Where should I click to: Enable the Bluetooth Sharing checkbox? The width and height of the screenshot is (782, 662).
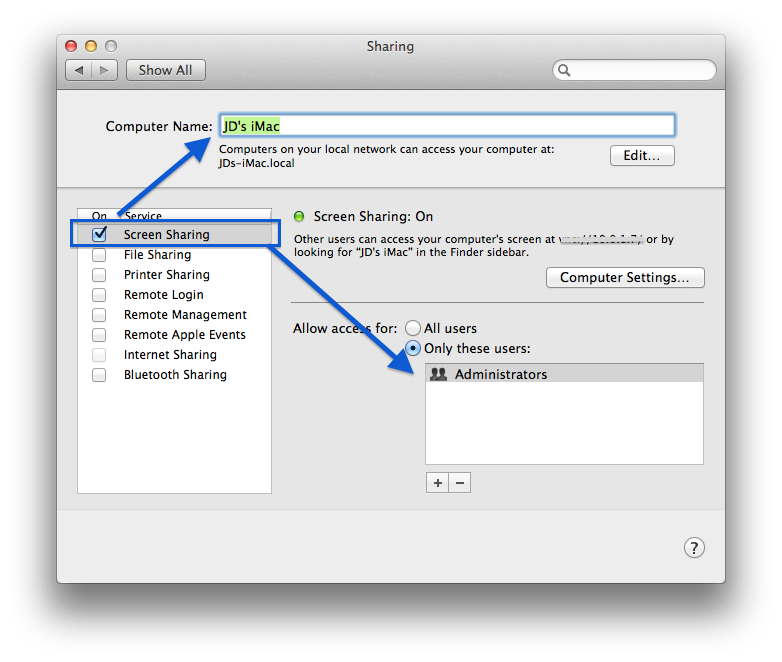pos(99,375)
